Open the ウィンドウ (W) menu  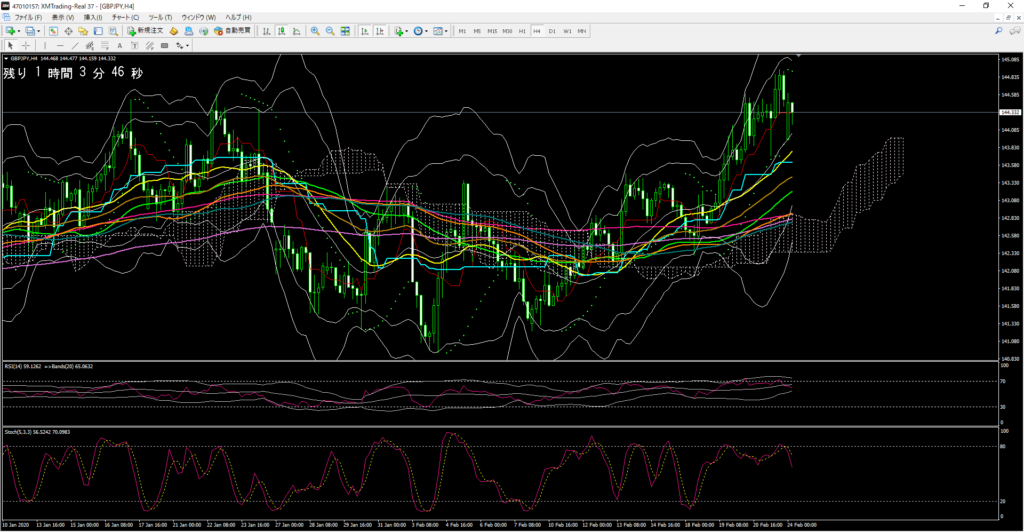pyautogui.click(x=199, y=17)
